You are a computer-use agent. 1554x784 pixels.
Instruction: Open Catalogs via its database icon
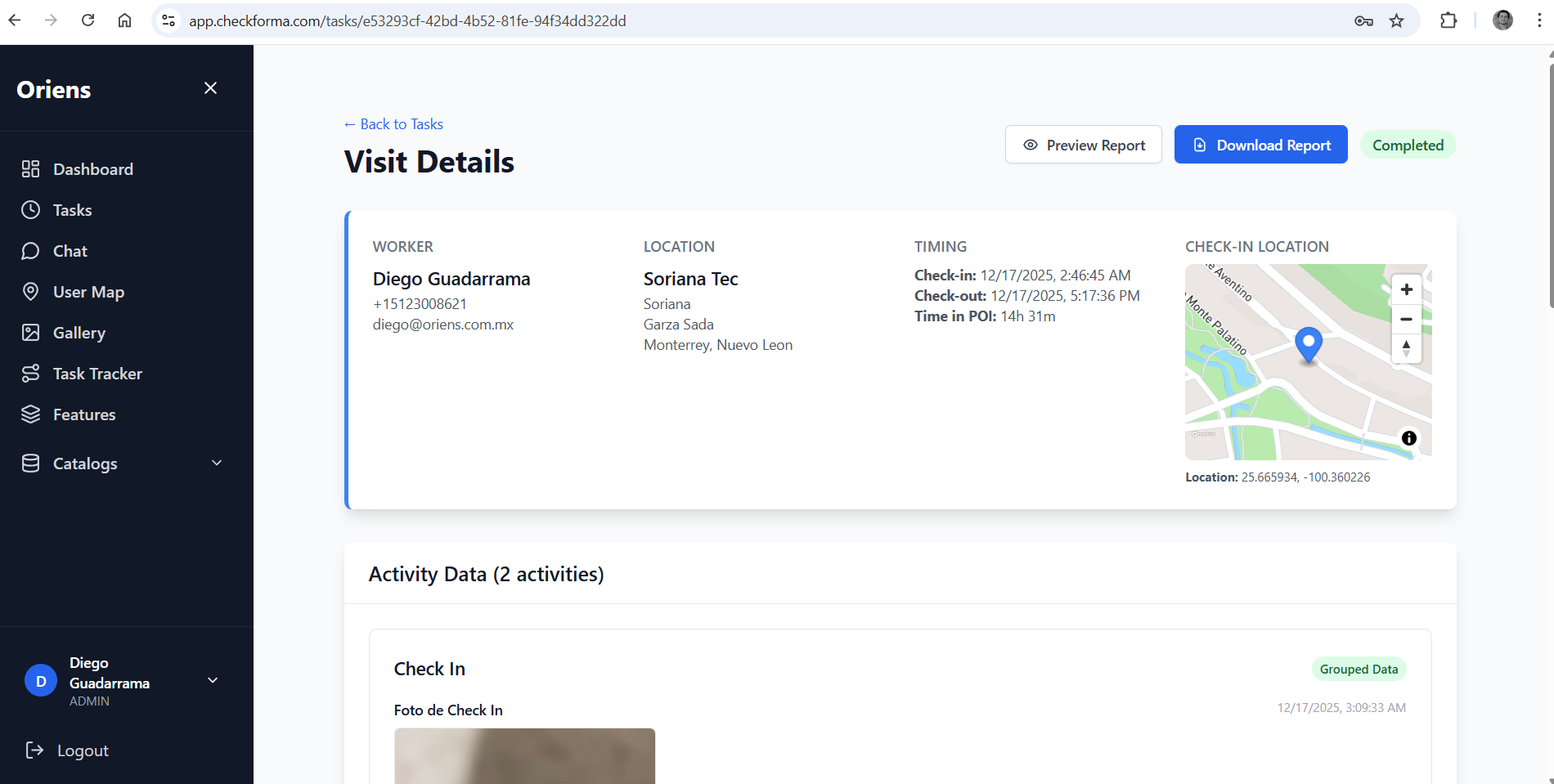[x=31, y=463]
